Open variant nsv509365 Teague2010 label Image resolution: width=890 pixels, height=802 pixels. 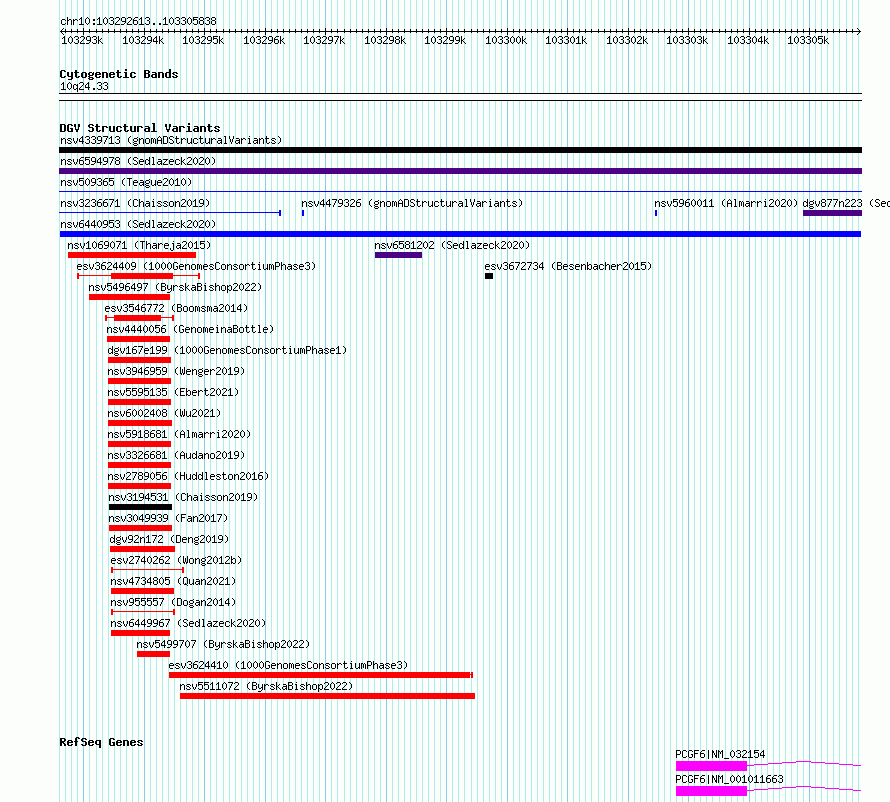(126, 182)
